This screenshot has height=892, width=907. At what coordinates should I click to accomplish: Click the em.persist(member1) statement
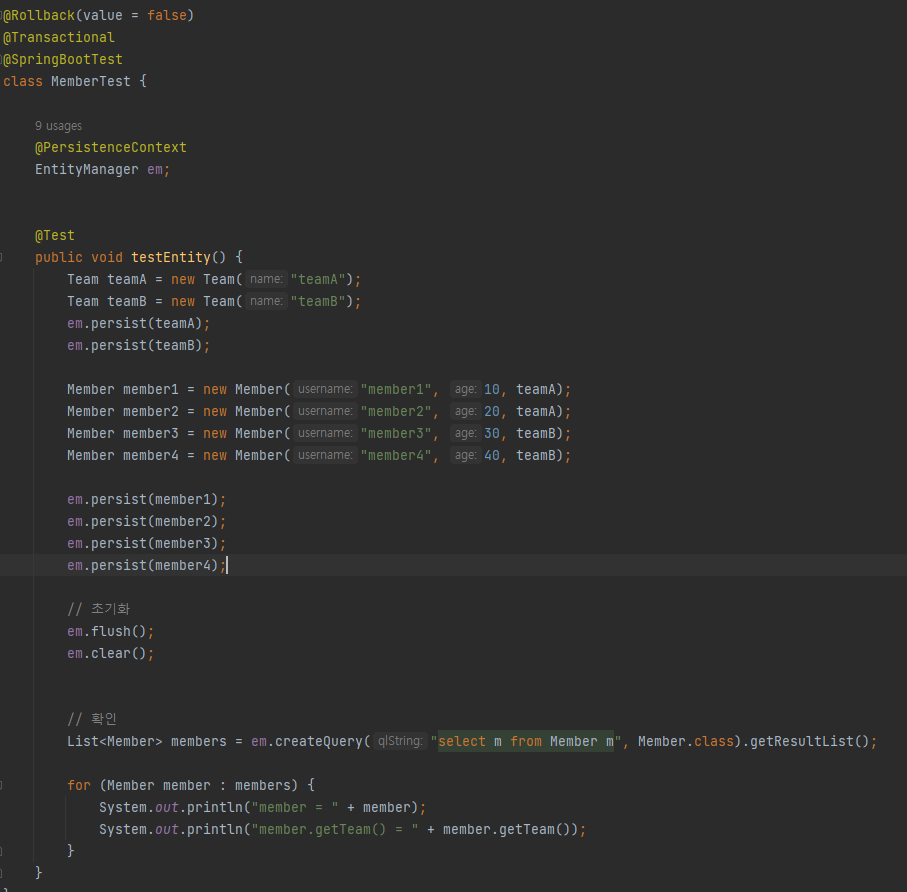pyautogui.click(x=146, y=499)
